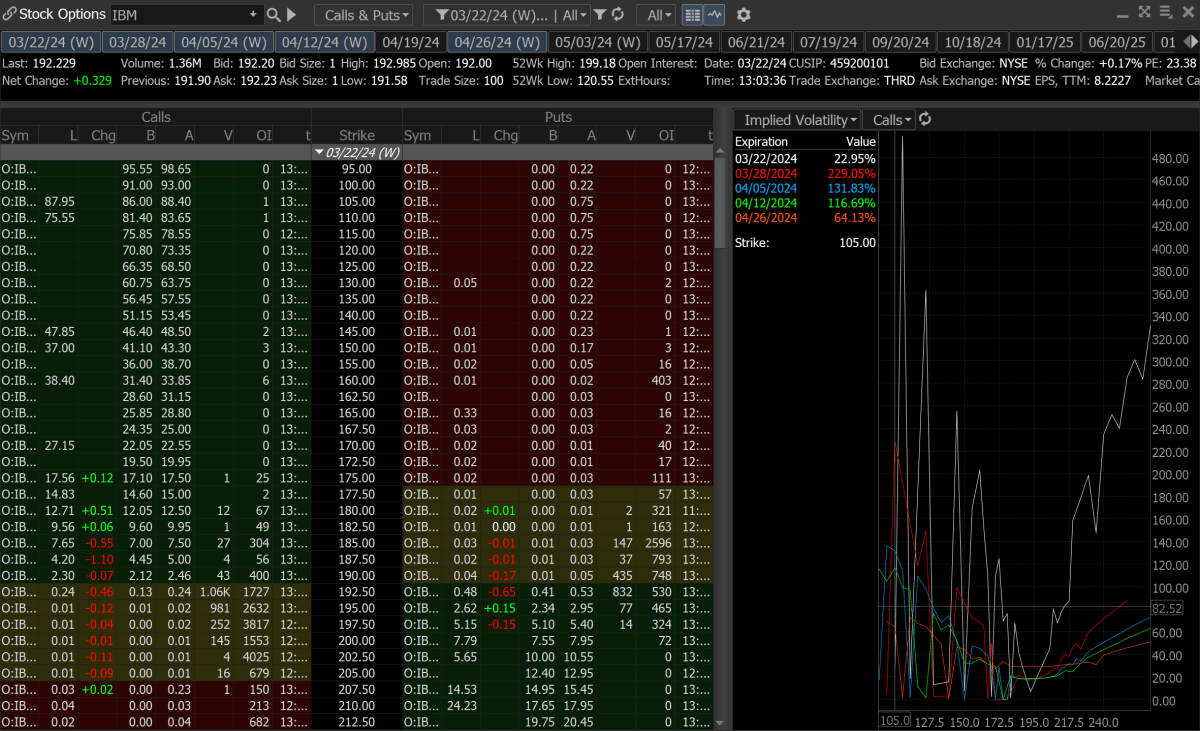
Task: Click the 1.06K call volume cell
Action: click(216, 591)
